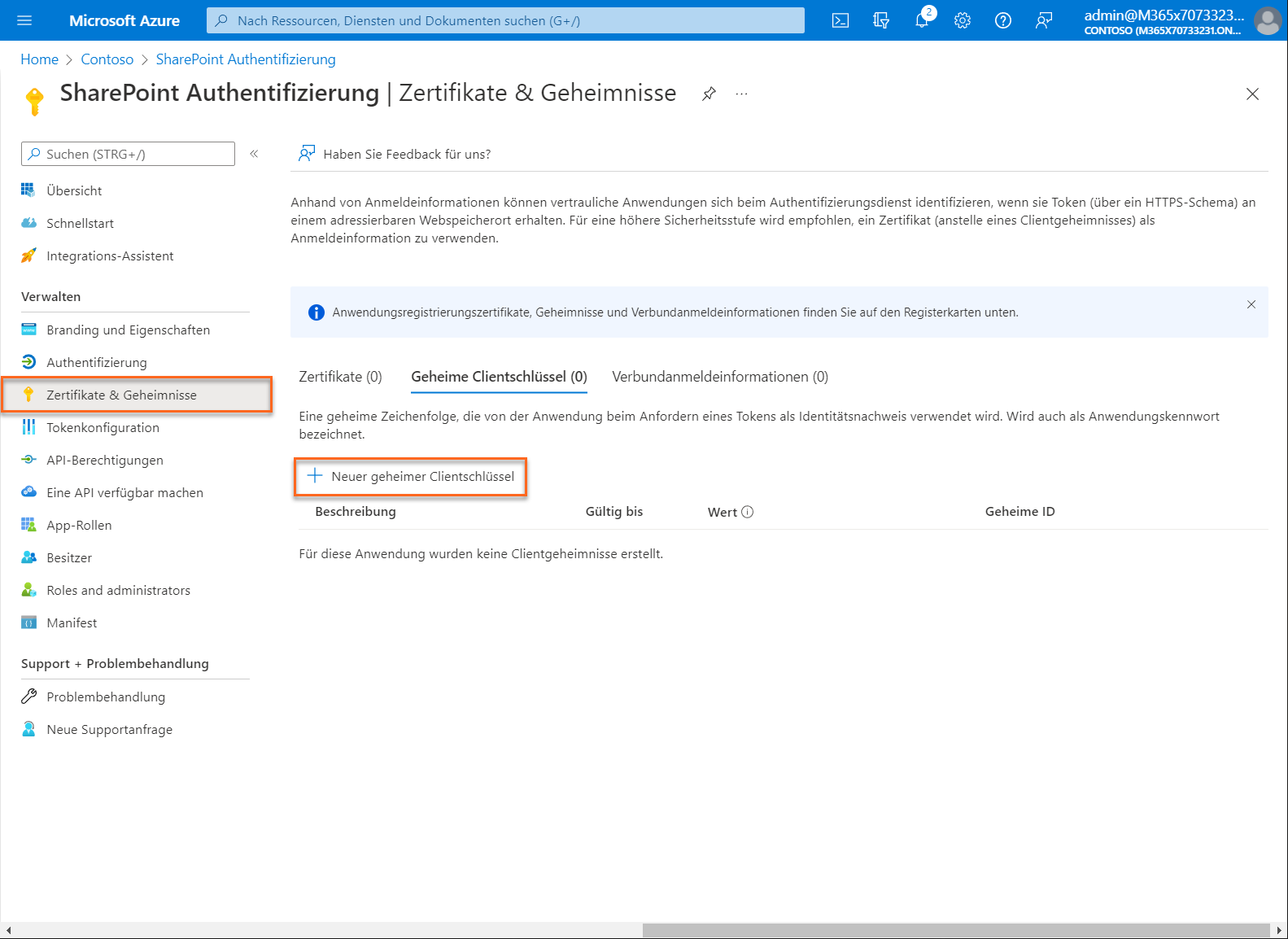Click the horizontal scrollbar thumb
This screenshot has height=939, width=1288.
click(x=956, y=930)
